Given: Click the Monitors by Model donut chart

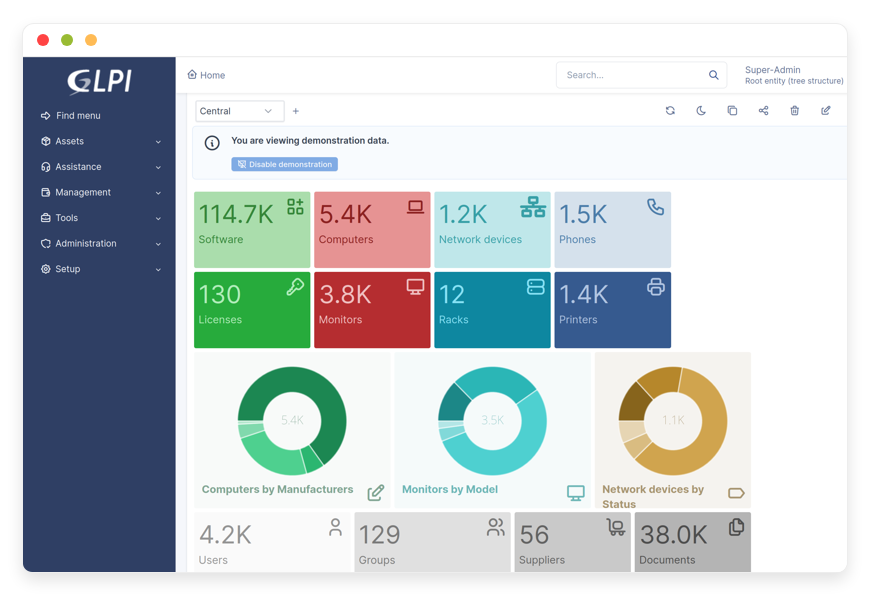Looking at the screenshot, I should 492,421.
